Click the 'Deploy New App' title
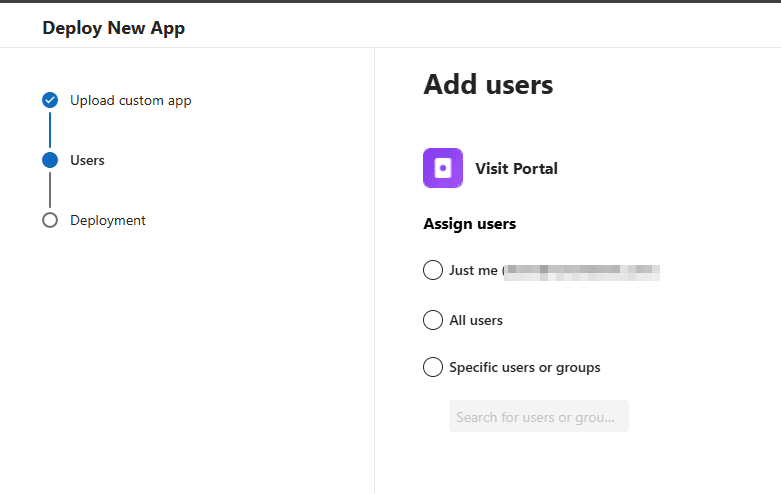 tap(114, 28)
